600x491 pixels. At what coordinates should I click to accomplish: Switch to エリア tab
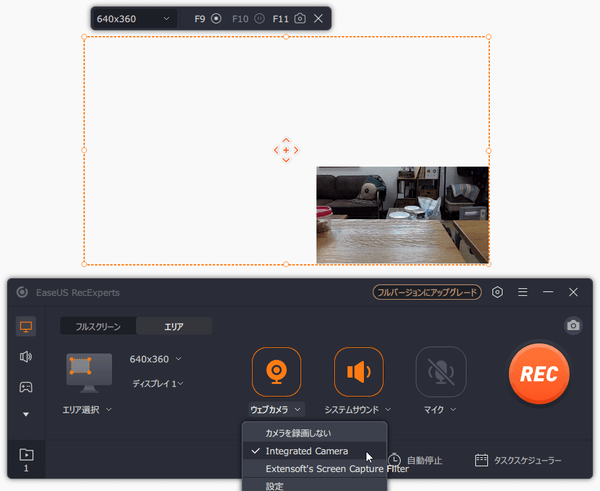174,326
